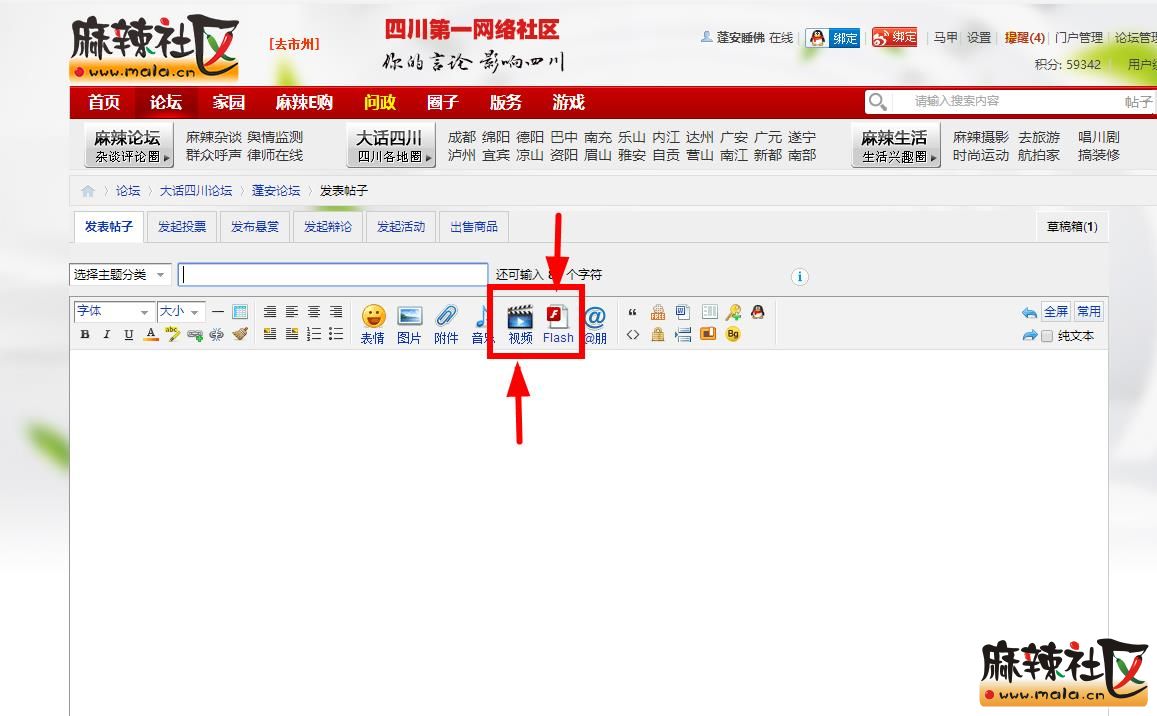Enable the 纯文本 plain text checkbox

click(1047, 336)
